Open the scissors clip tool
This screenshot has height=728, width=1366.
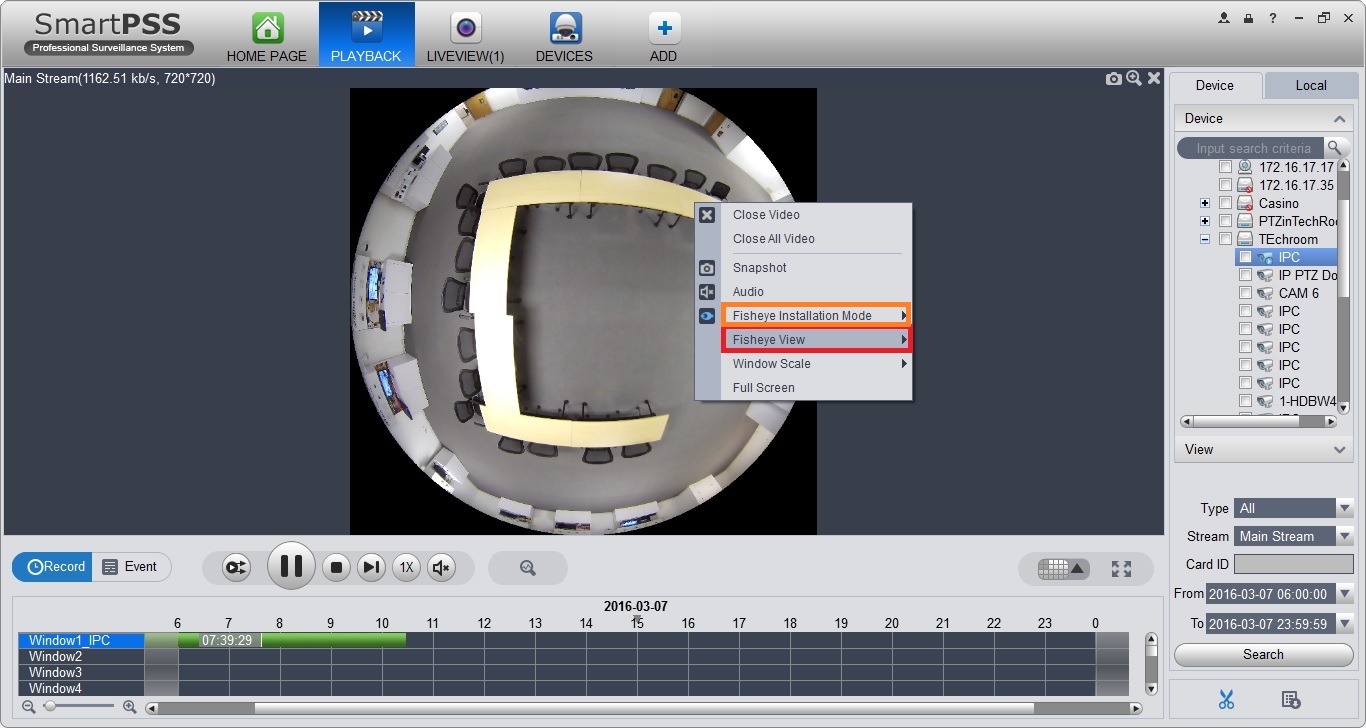1226,700
